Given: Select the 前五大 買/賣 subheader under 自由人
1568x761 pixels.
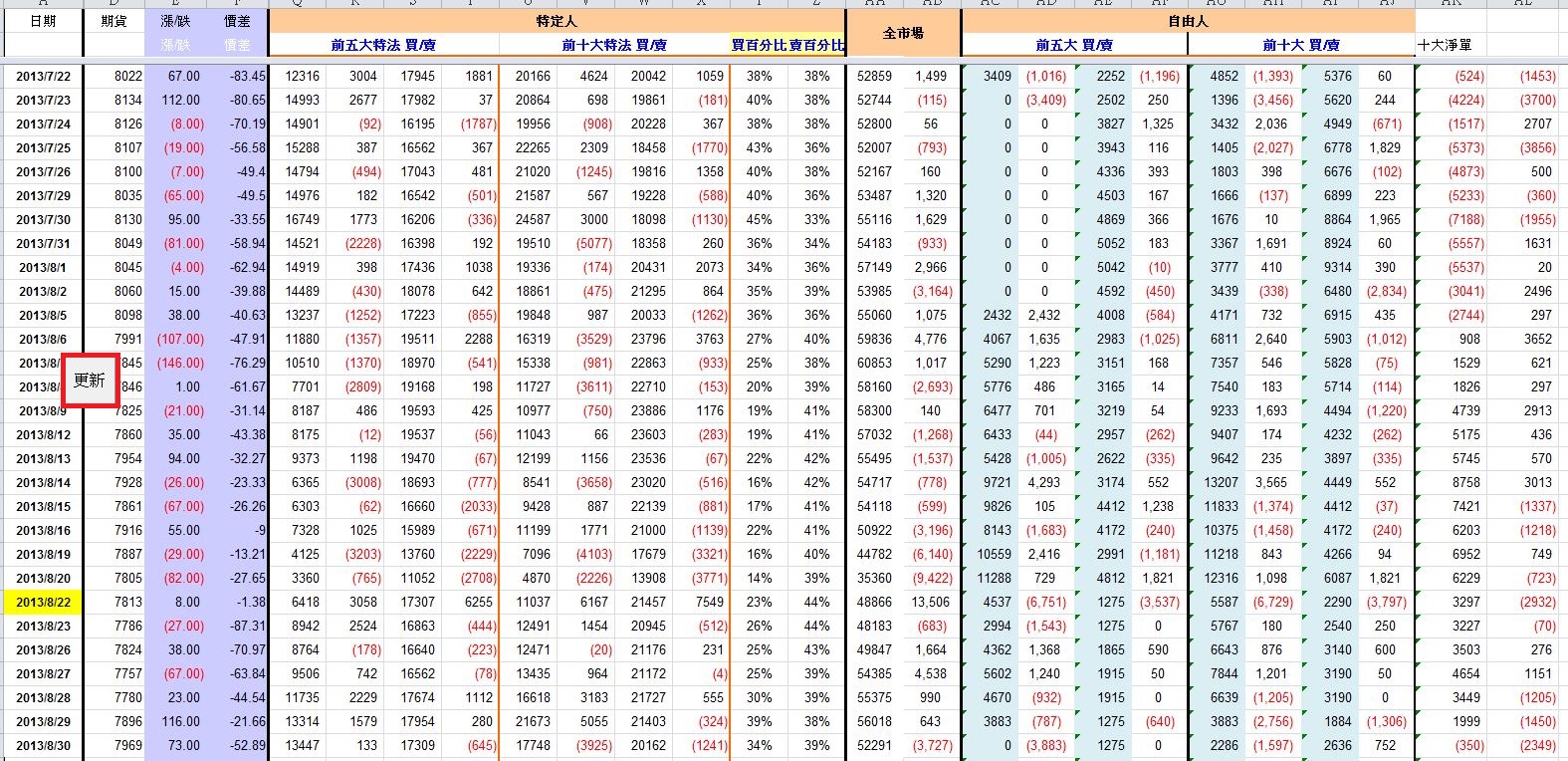Looking at the screenshot, I should click(1074, 45).
